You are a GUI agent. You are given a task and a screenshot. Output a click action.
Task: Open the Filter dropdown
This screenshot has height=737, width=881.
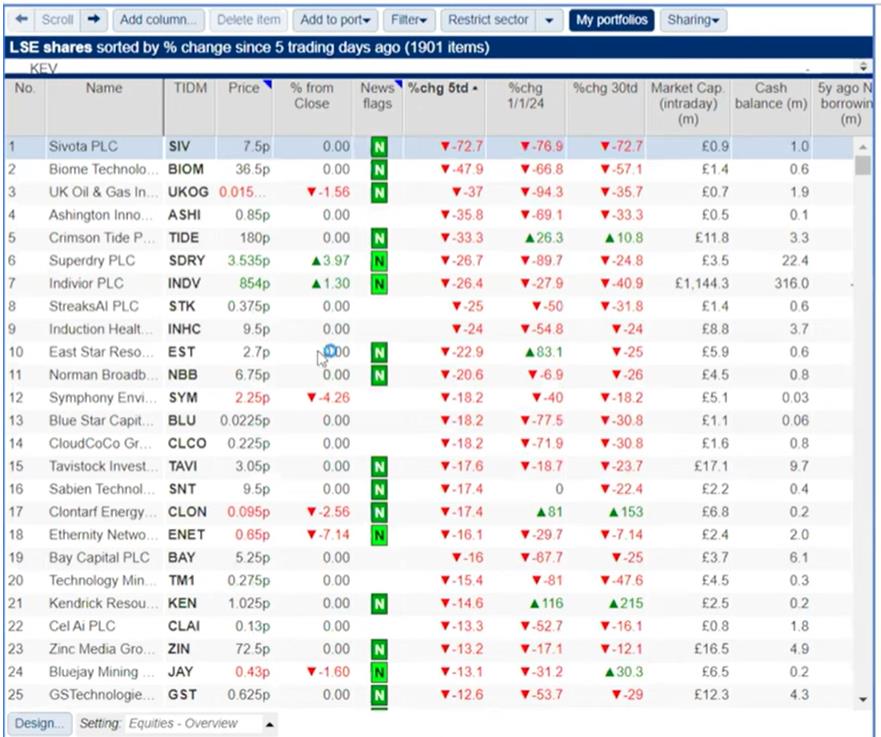(x=408, y=20)
